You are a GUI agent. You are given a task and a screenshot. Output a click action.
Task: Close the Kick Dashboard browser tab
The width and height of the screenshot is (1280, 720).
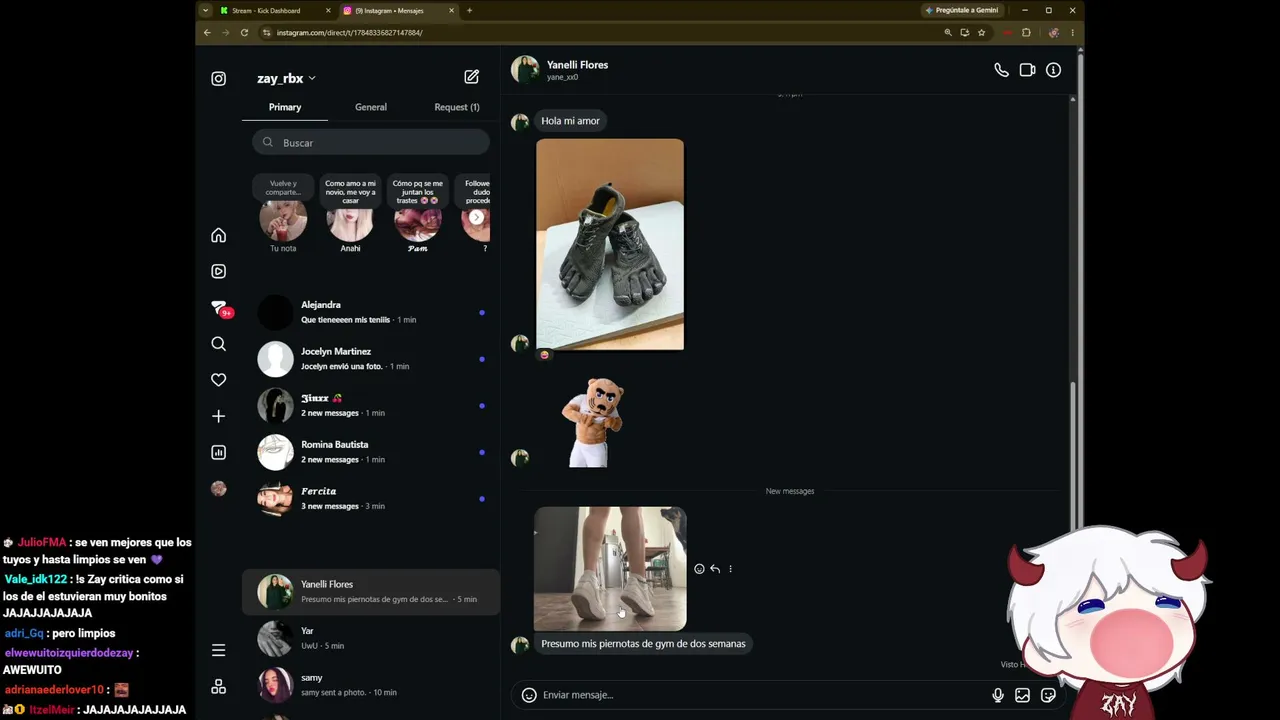pyautogui.click(x=328, y=11)
